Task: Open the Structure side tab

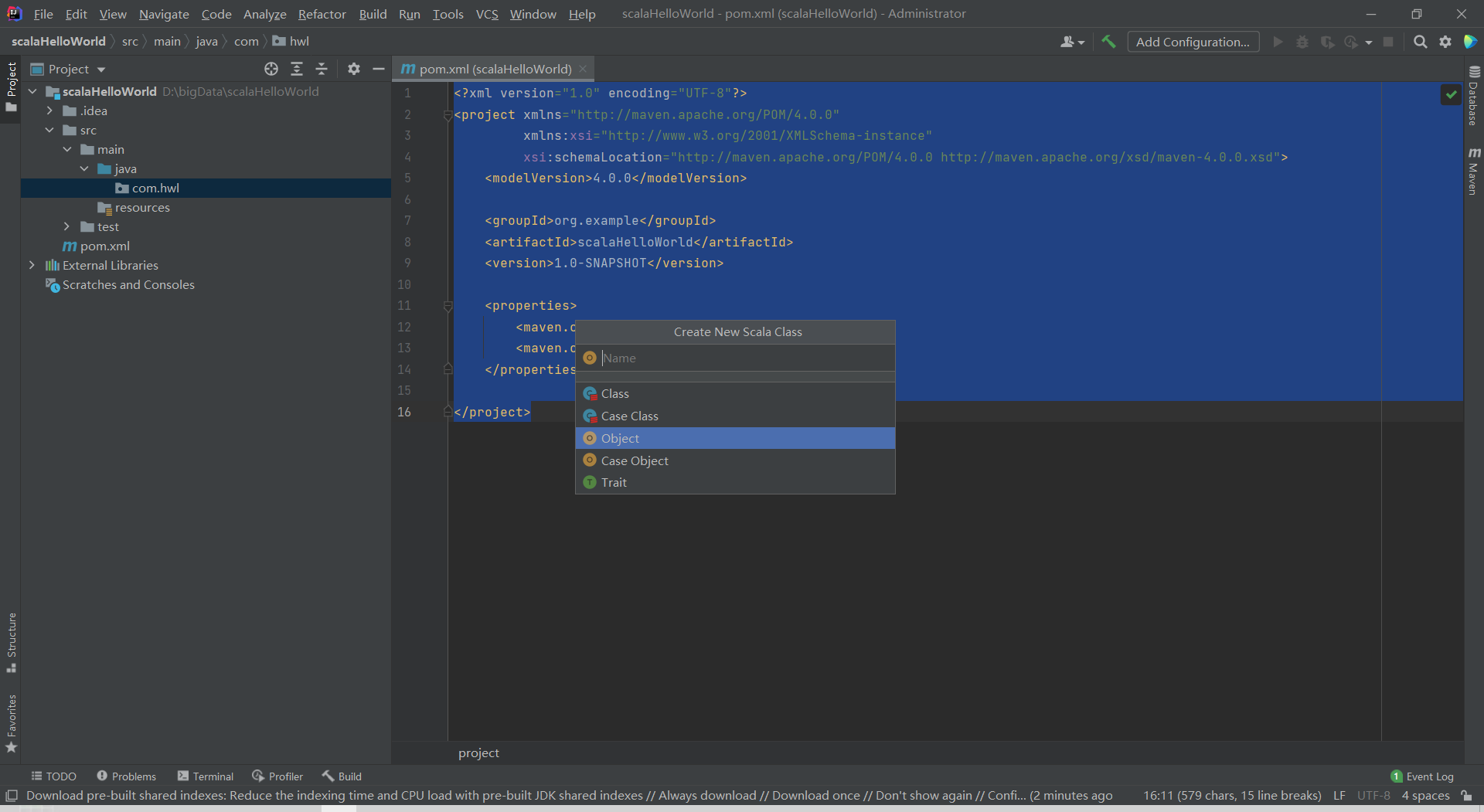Action: pos(11,643)
